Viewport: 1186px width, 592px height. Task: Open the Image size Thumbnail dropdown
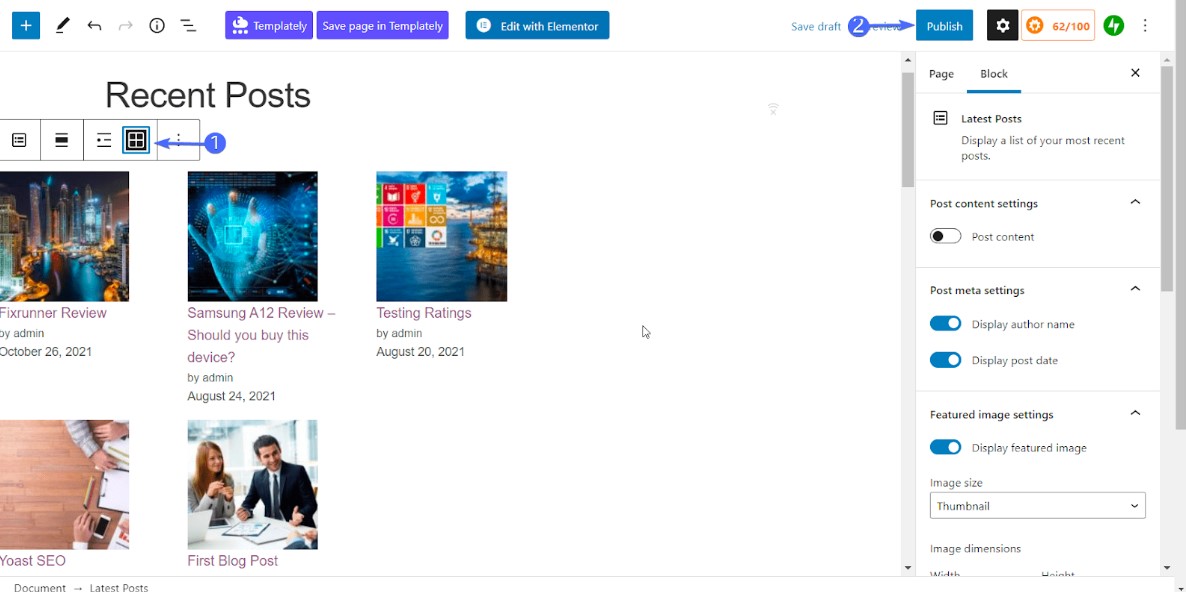1037,506
